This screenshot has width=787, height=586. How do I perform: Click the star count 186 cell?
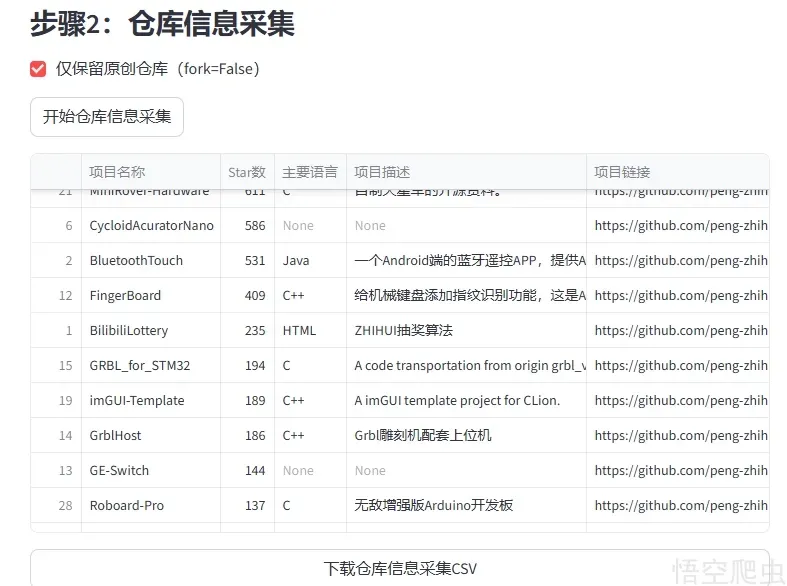pyautogui.click(x=247, y=435)
